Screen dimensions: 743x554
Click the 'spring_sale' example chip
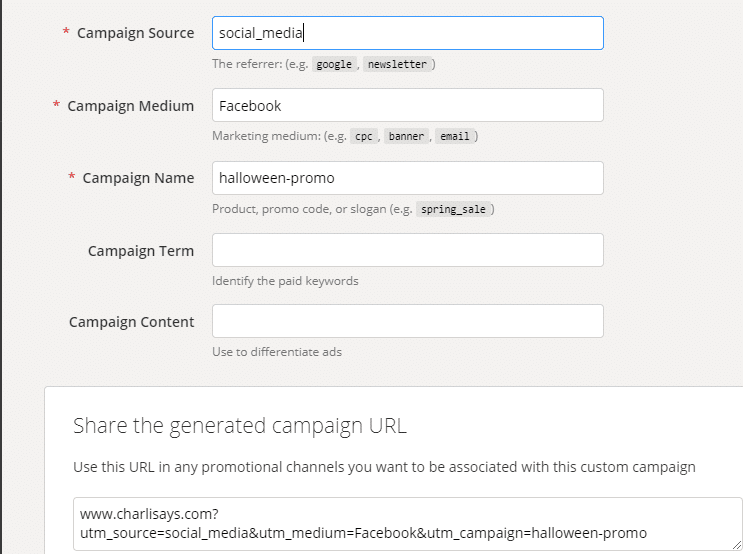[453, 209]
